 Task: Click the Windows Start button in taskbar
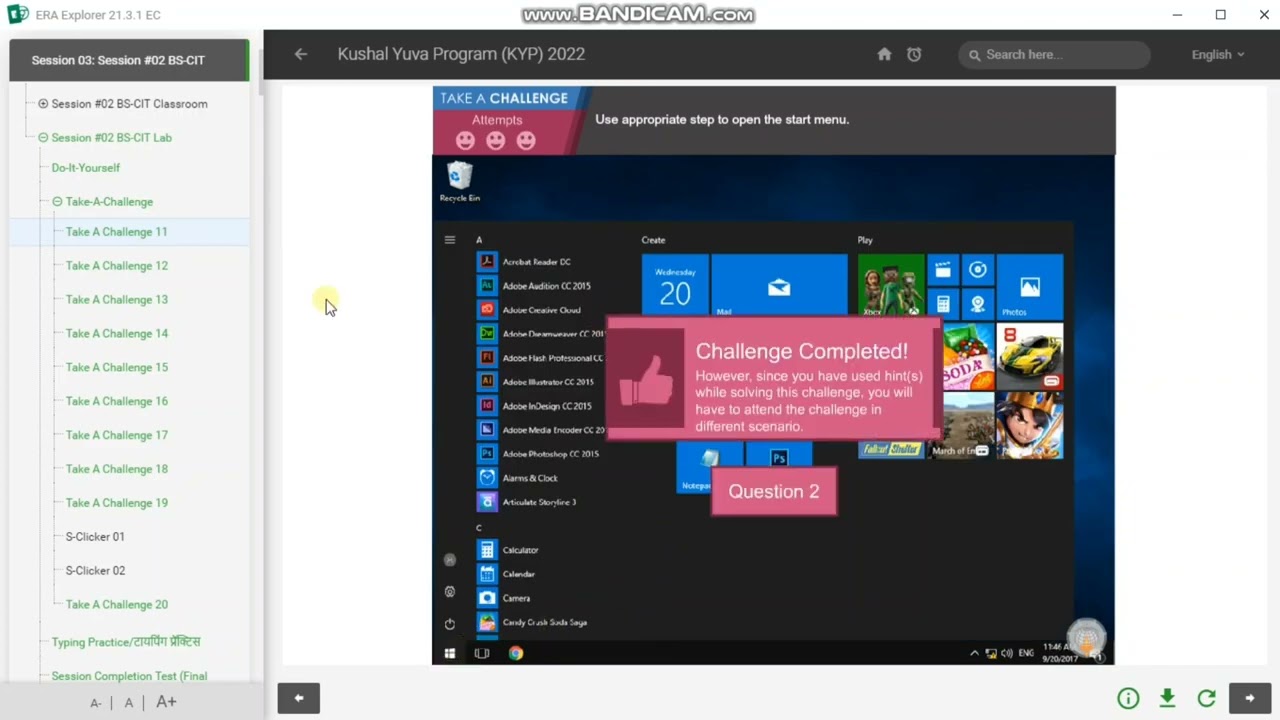[x=450, y=653]
